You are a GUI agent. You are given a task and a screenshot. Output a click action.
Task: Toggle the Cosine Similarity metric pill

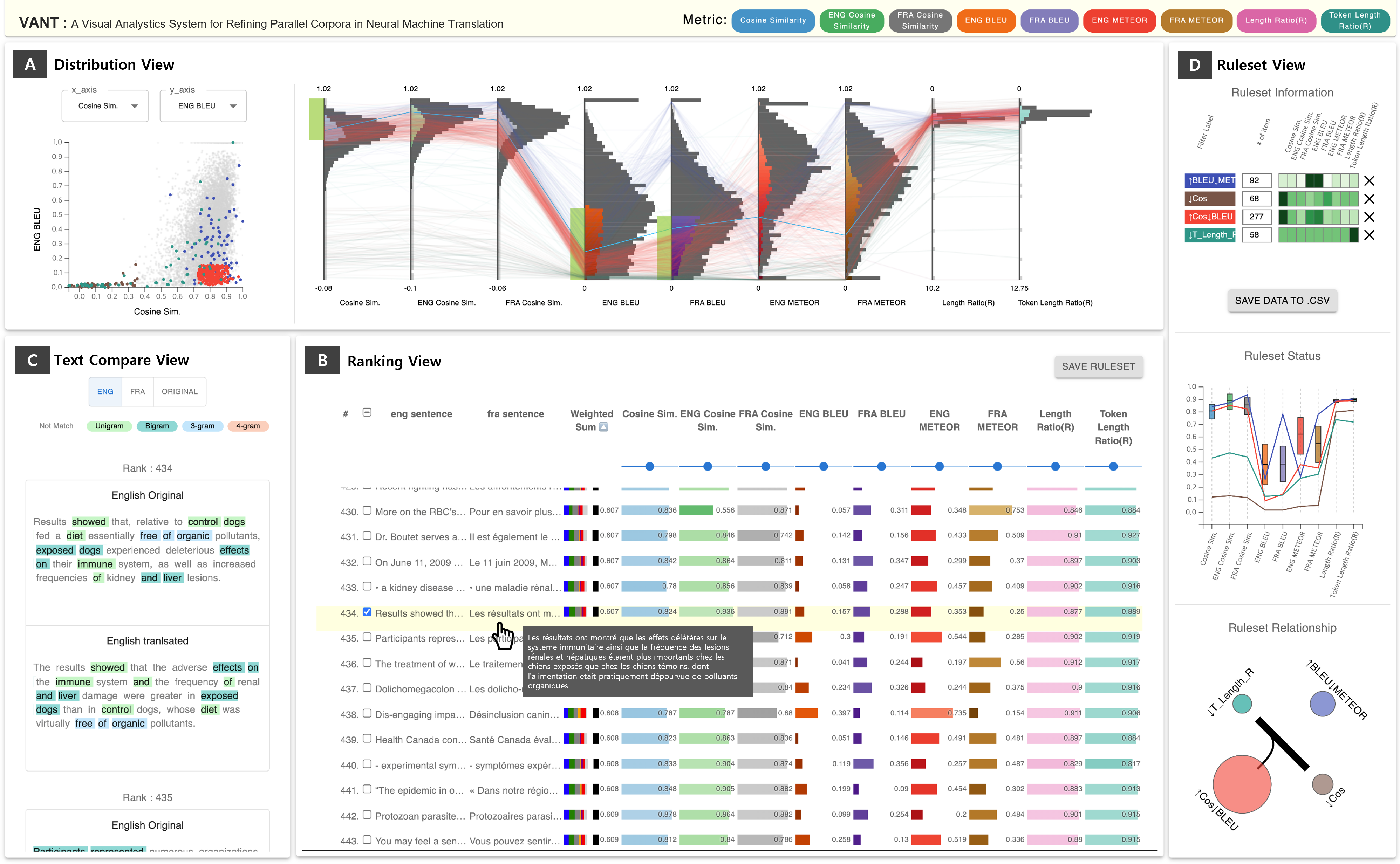pyautogui.click(x=773, y=21)
